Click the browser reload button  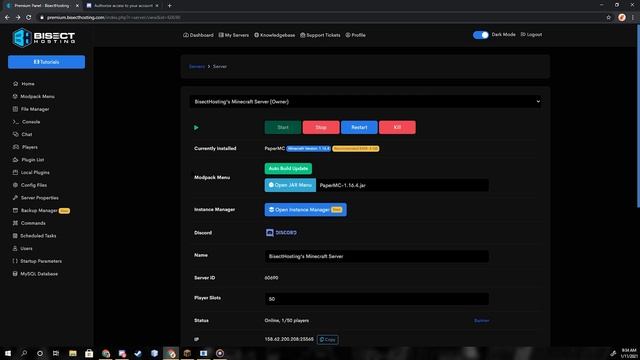pyautogui.click(x=29, y=18)
